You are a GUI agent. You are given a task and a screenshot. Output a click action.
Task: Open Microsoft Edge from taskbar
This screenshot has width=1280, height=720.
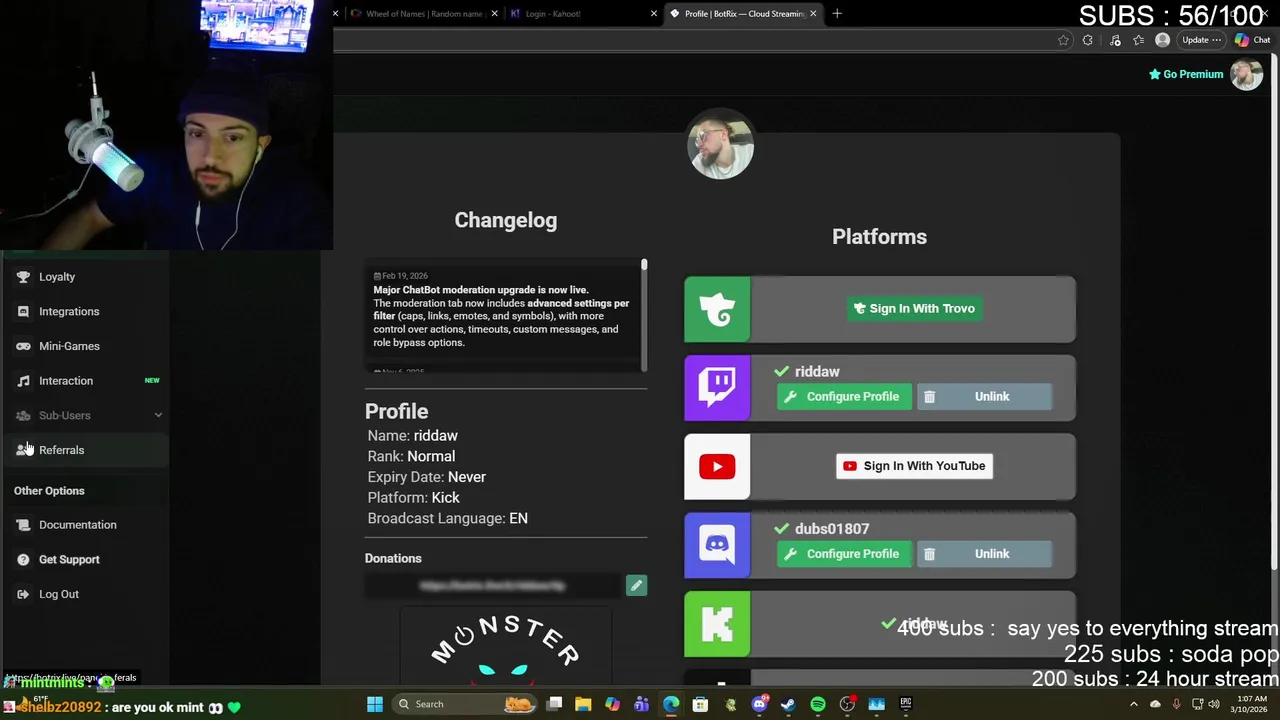click(x=671, y=704)
